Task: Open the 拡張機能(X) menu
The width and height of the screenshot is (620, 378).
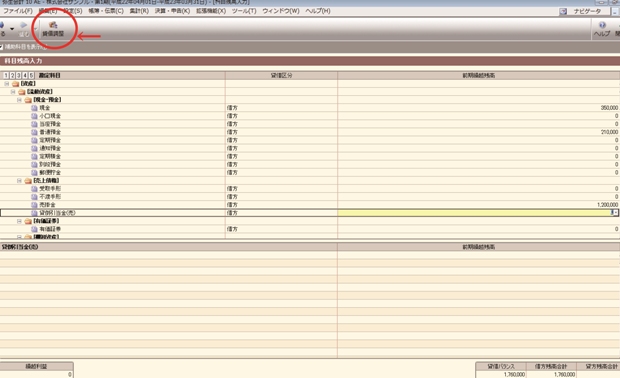Action: point(211,11)
